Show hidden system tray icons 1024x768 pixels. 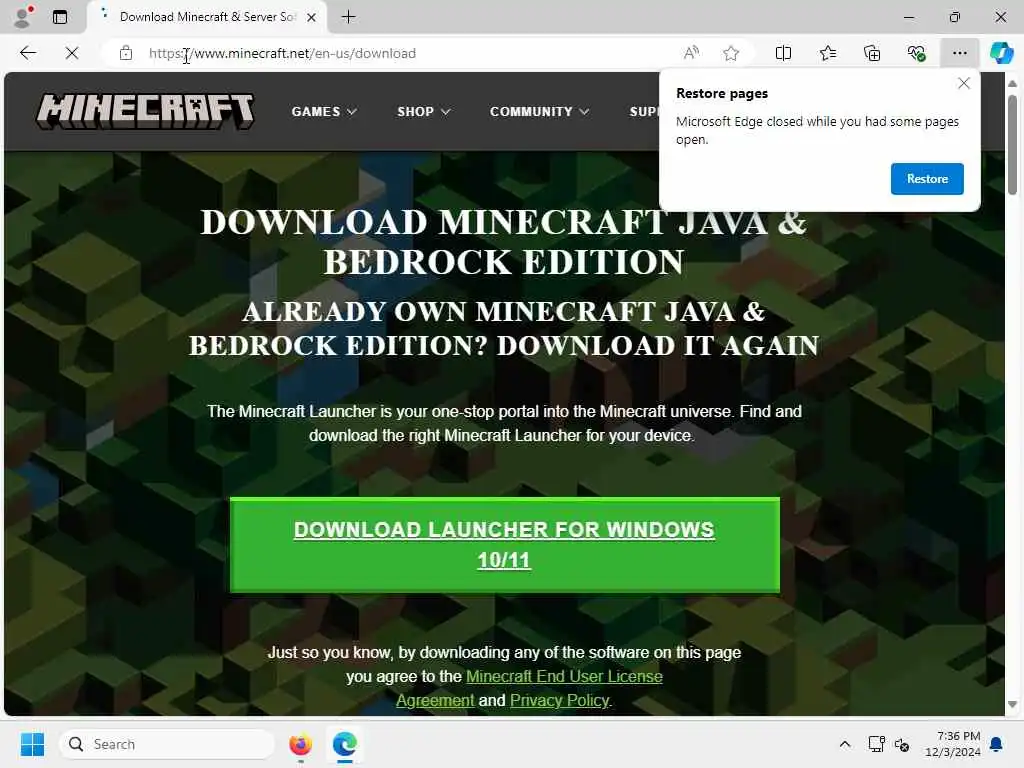844,744
